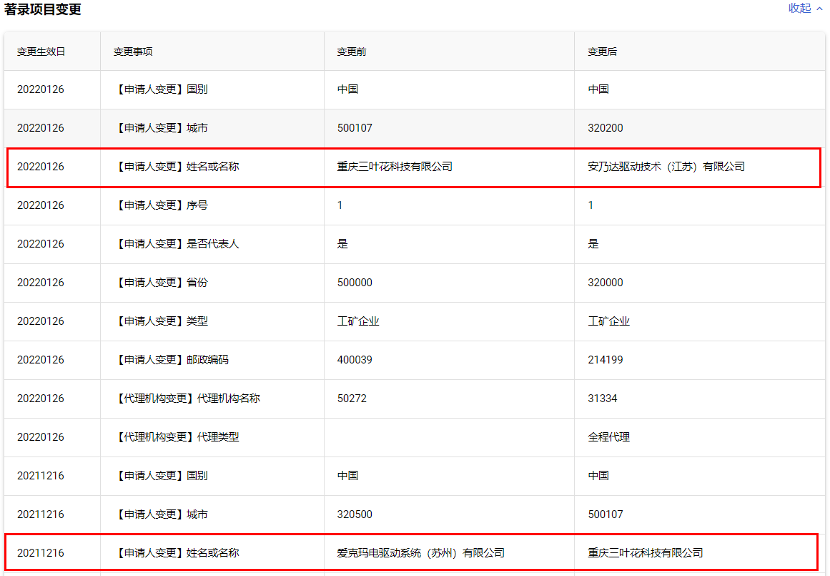Click date 20220126 in the 代理机构名称 row

point(41,398)
